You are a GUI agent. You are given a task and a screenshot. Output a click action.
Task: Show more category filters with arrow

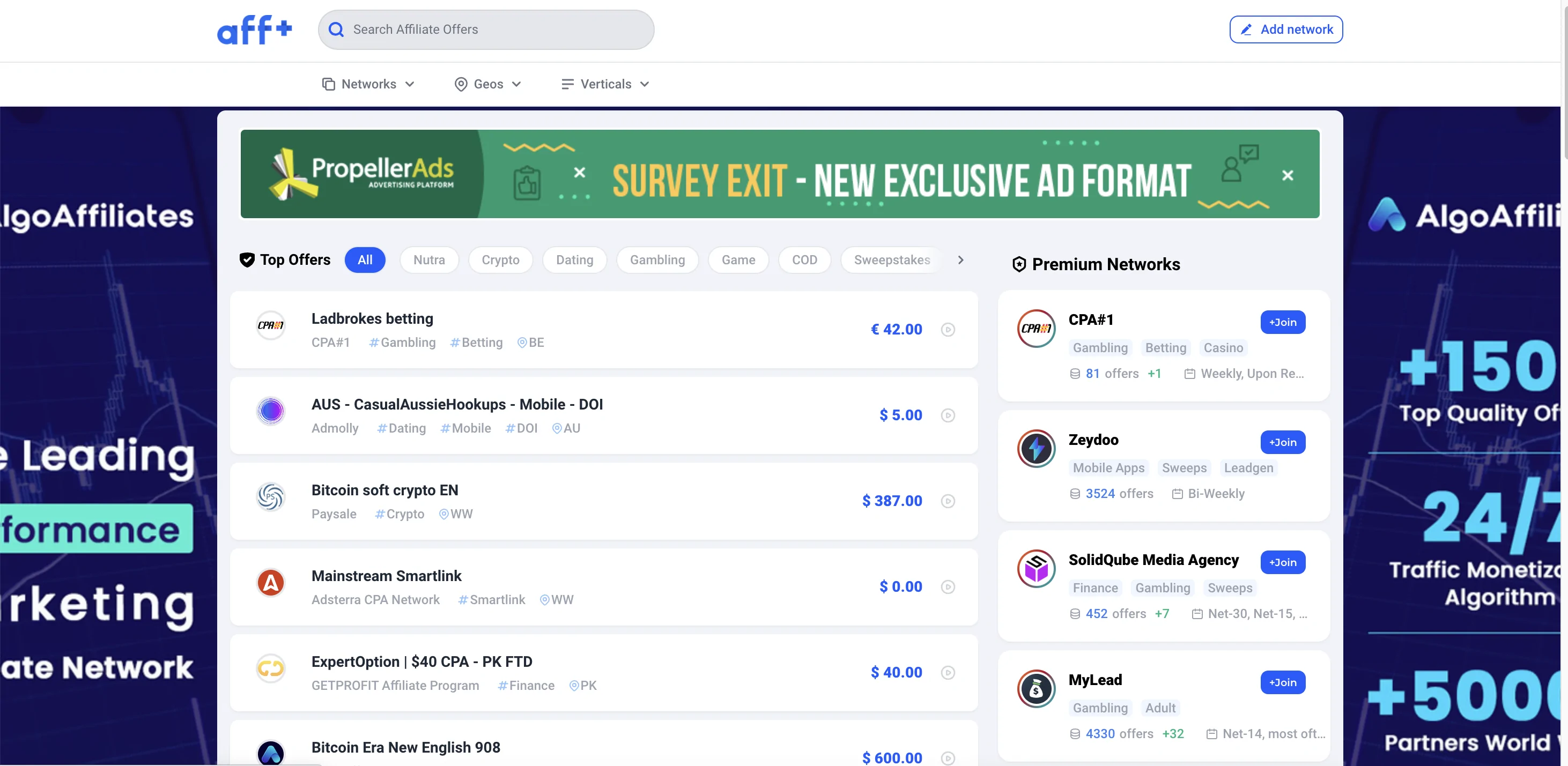point(960,260)
